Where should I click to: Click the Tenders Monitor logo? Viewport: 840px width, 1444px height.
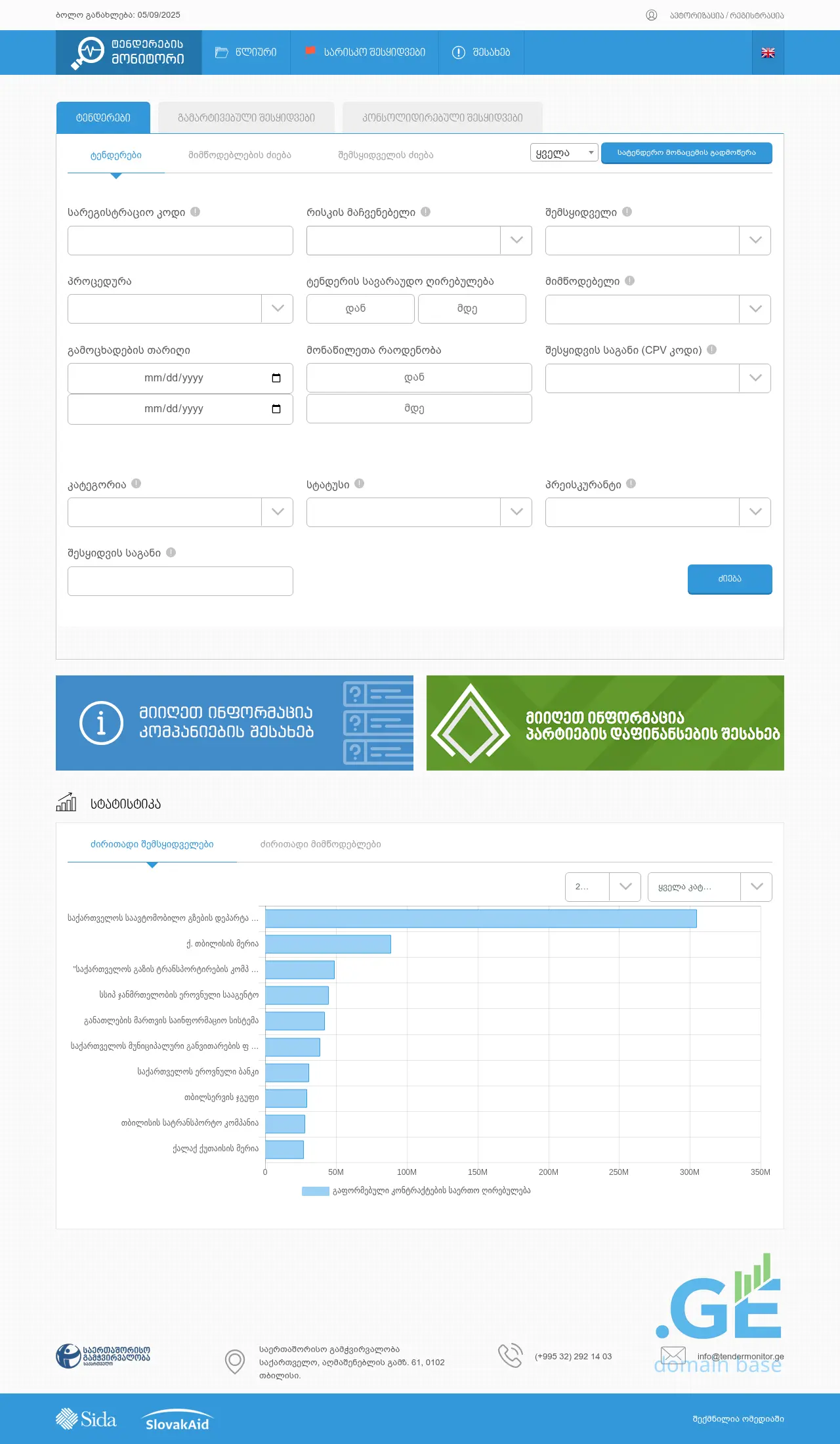point(129,53)
